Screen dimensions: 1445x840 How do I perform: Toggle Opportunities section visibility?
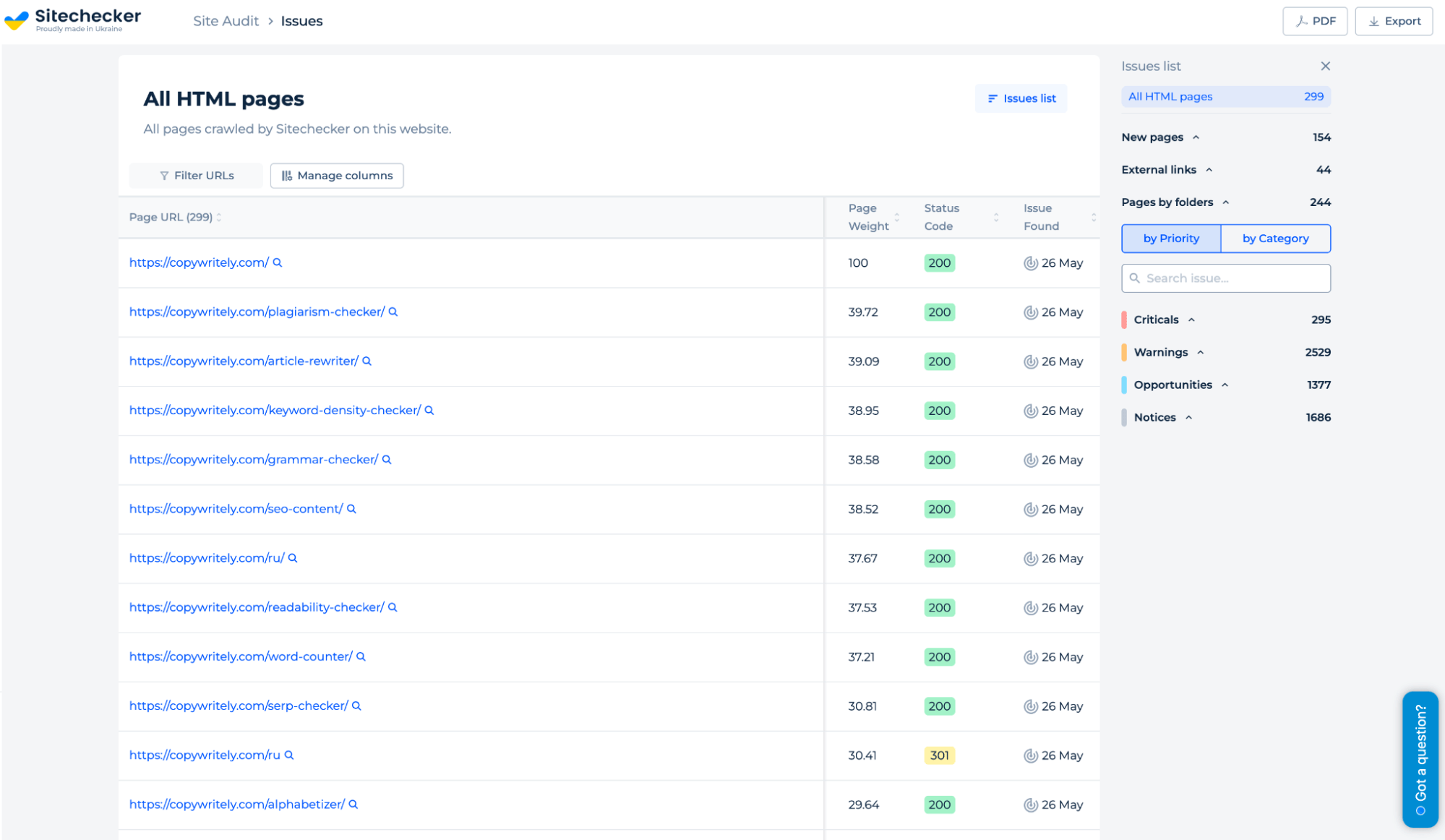[1222, 385]
